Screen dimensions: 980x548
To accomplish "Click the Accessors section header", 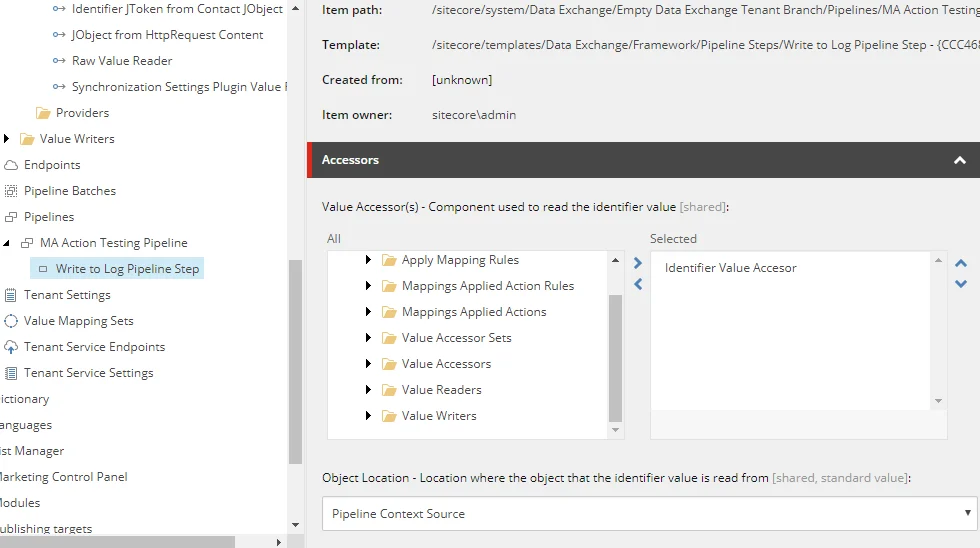I will coord(644,160).
